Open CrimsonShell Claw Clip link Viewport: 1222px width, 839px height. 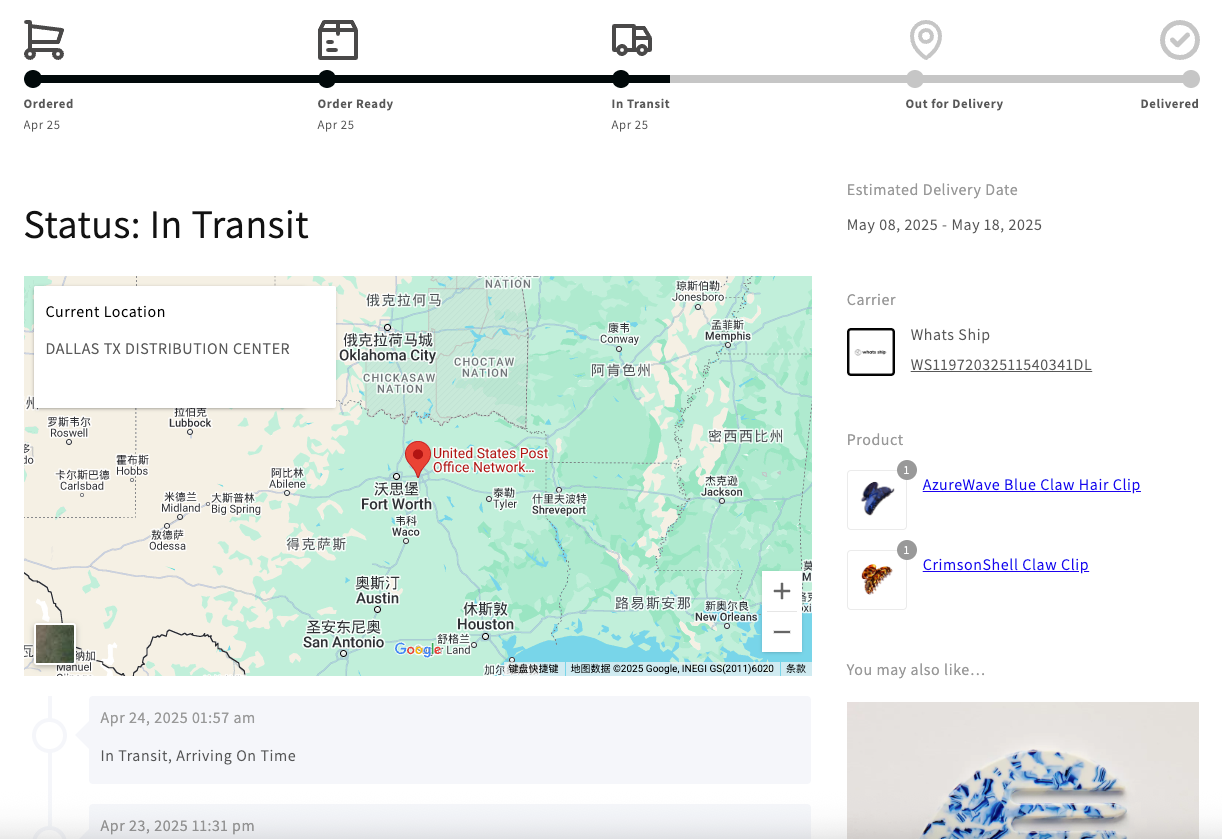(x=1005, y=565)
